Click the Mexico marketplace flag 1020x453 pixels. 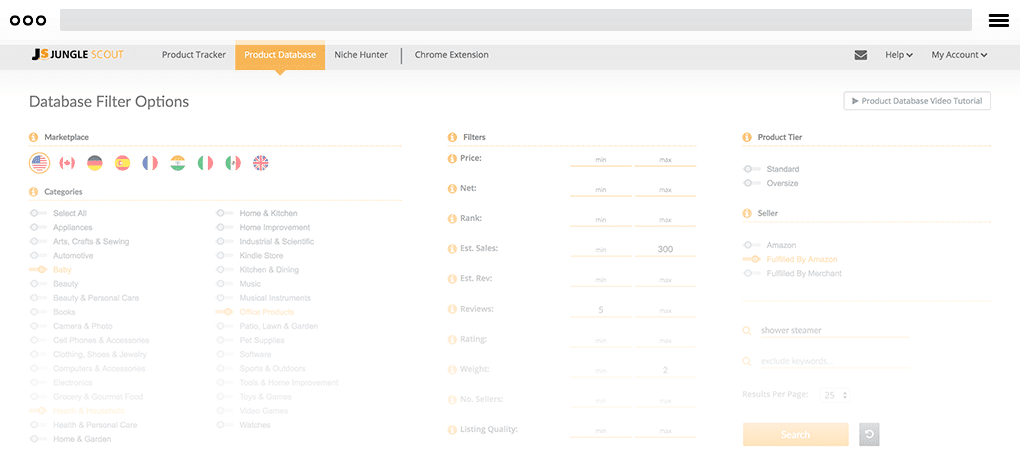tap(233, 163)
